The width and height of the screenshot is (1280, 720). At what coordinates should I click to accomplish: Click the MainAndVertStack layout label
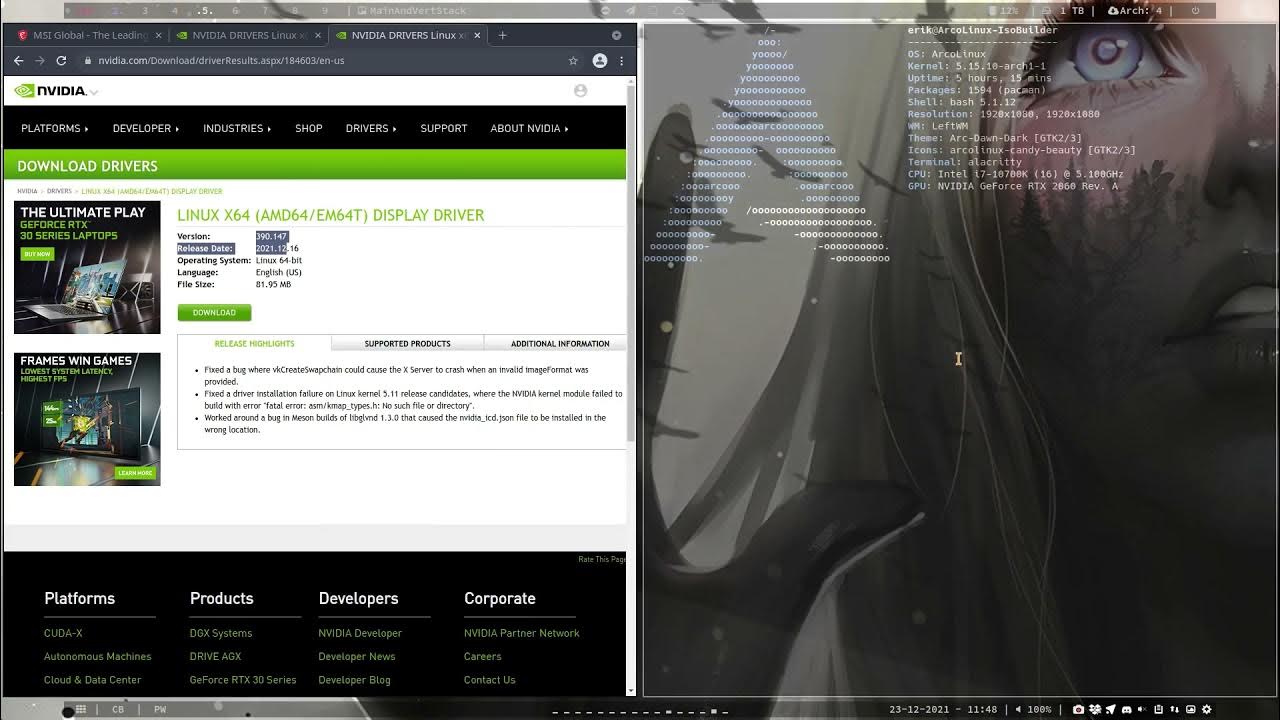click(418, 11)
